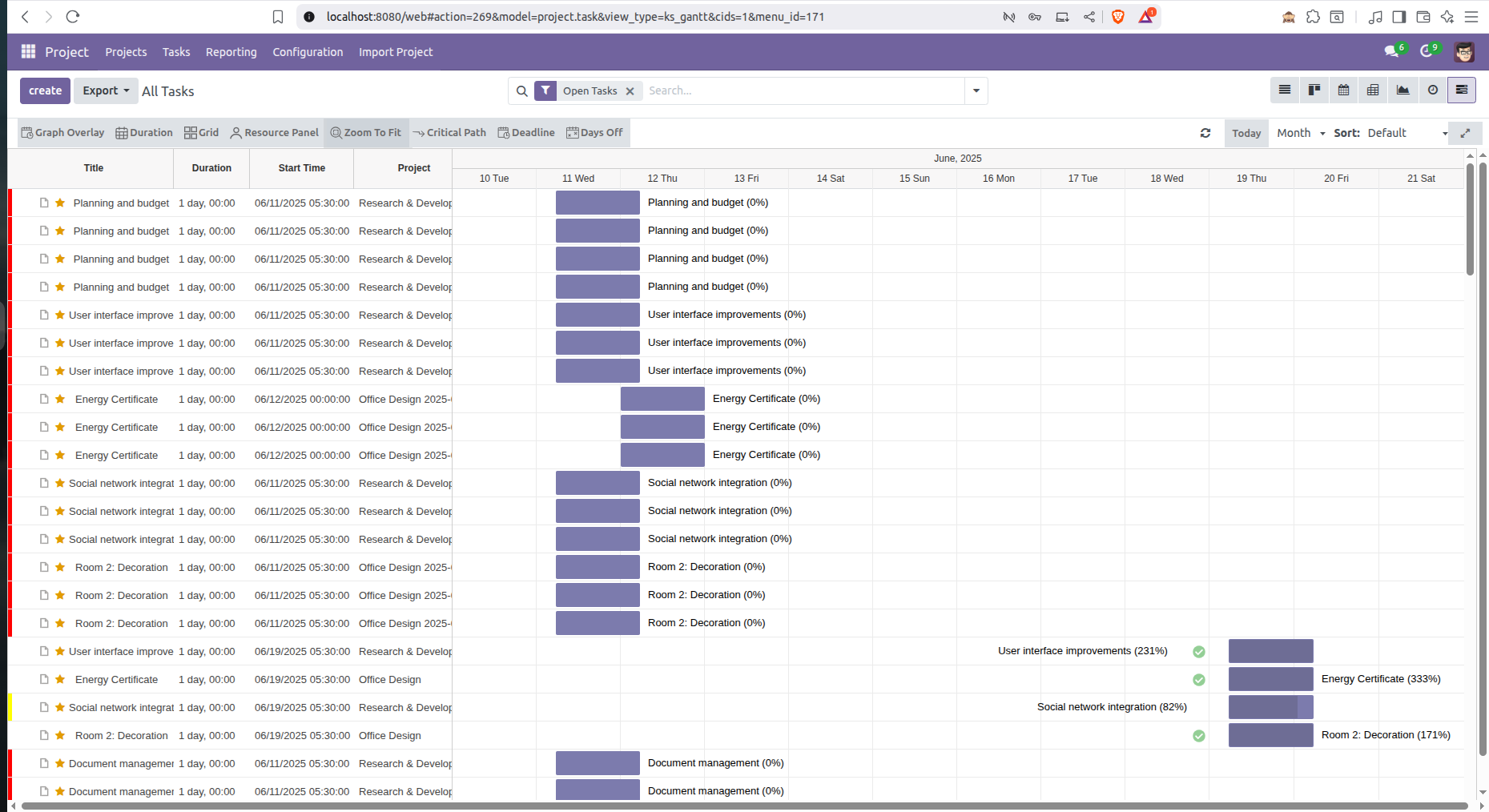Open the Month scale dropdown
Viewport: 1489px width, 812px height.
click(1301, 133)
